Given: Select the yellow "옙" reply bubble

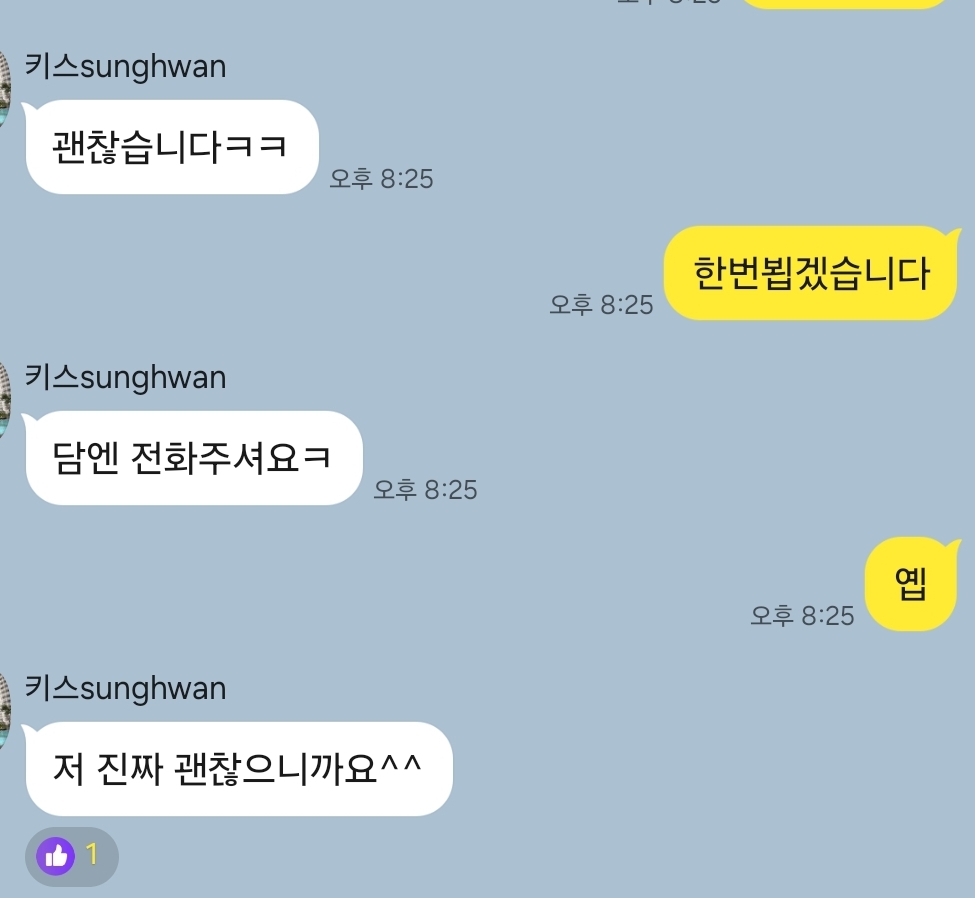Looking at the screenshot, I should coord(912,584).
